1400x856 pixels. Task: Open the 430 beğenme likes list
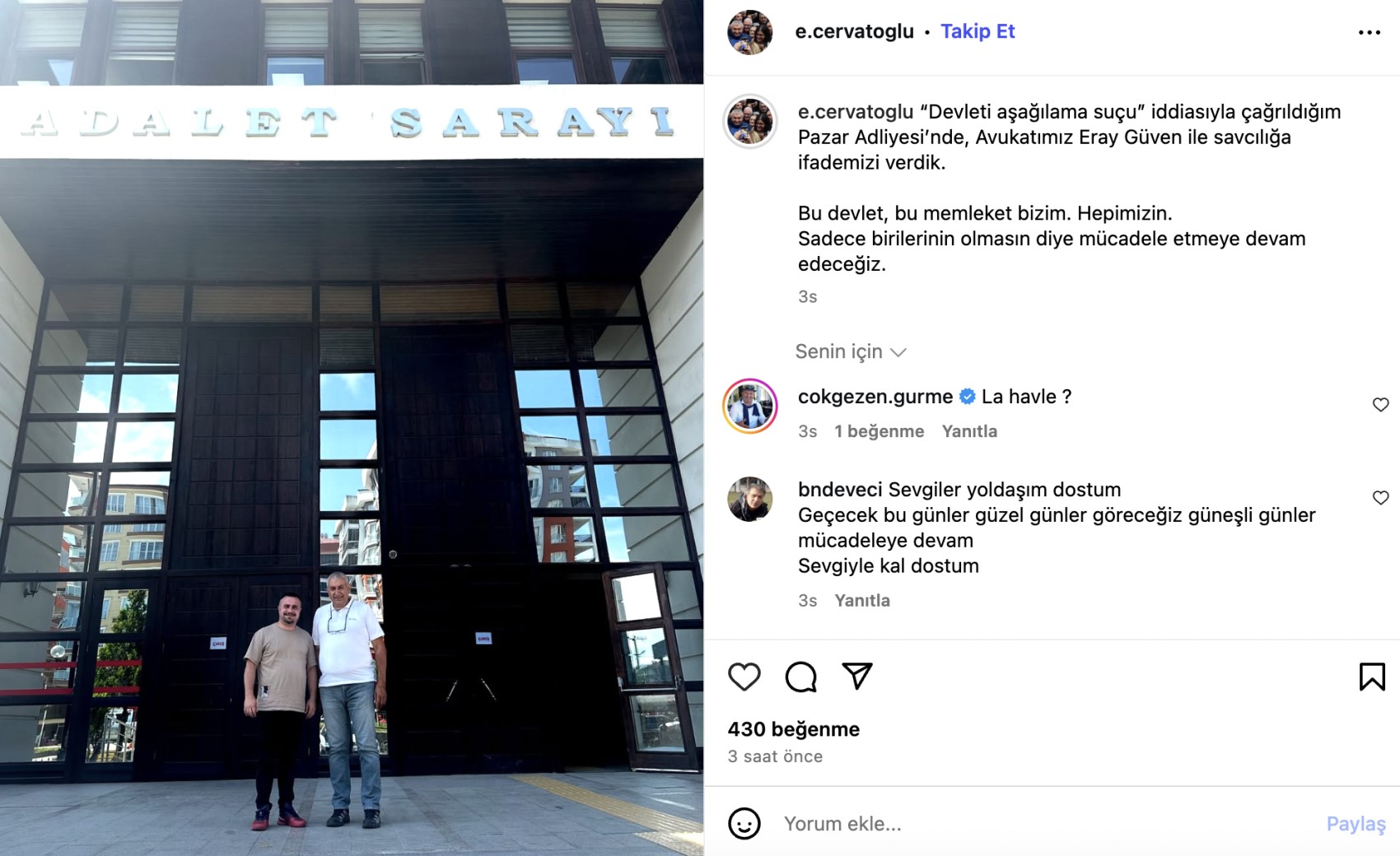pos(793,729)
